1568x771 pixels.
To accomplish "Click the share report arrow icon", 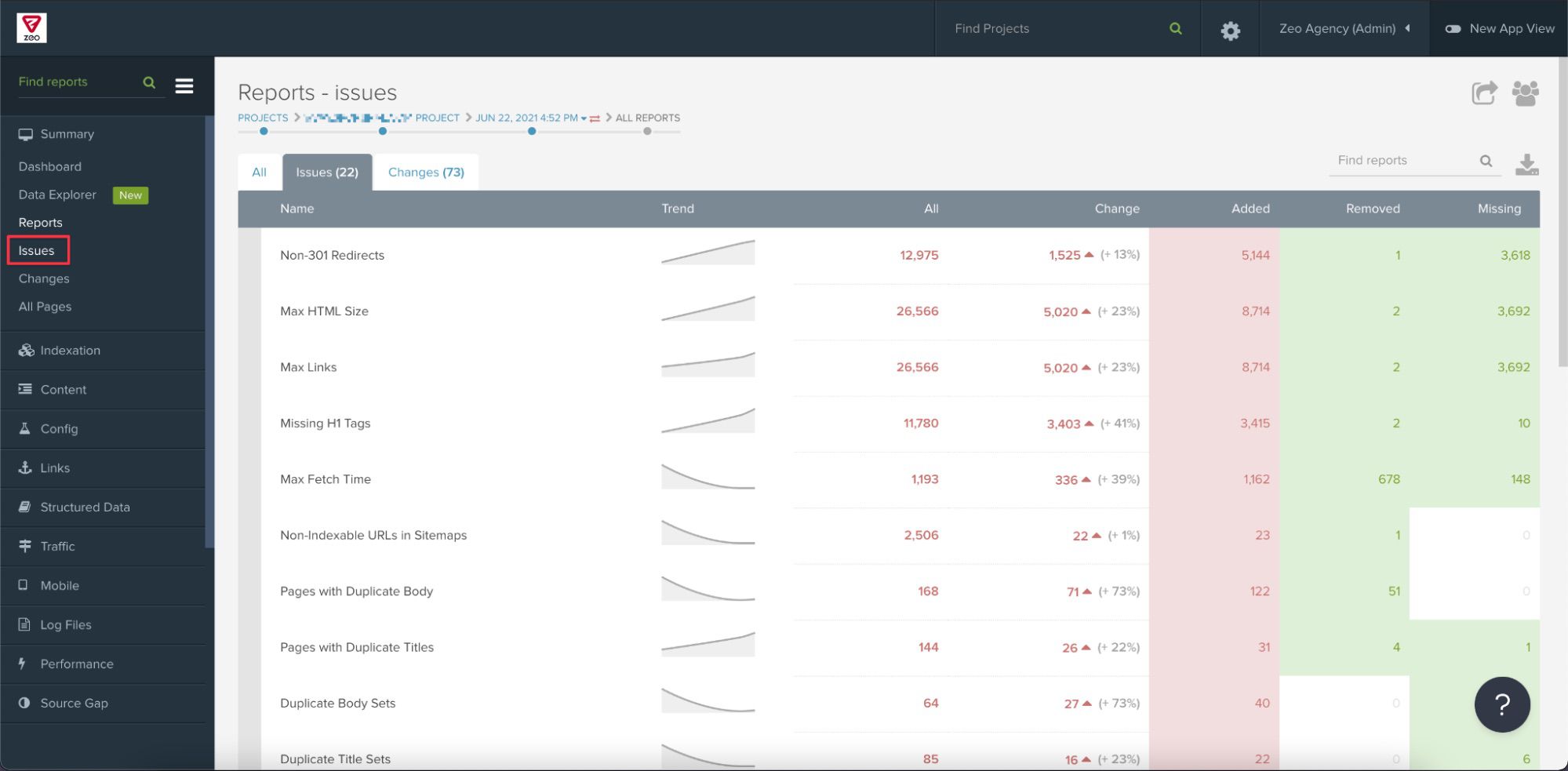I will pos(1484,93).
